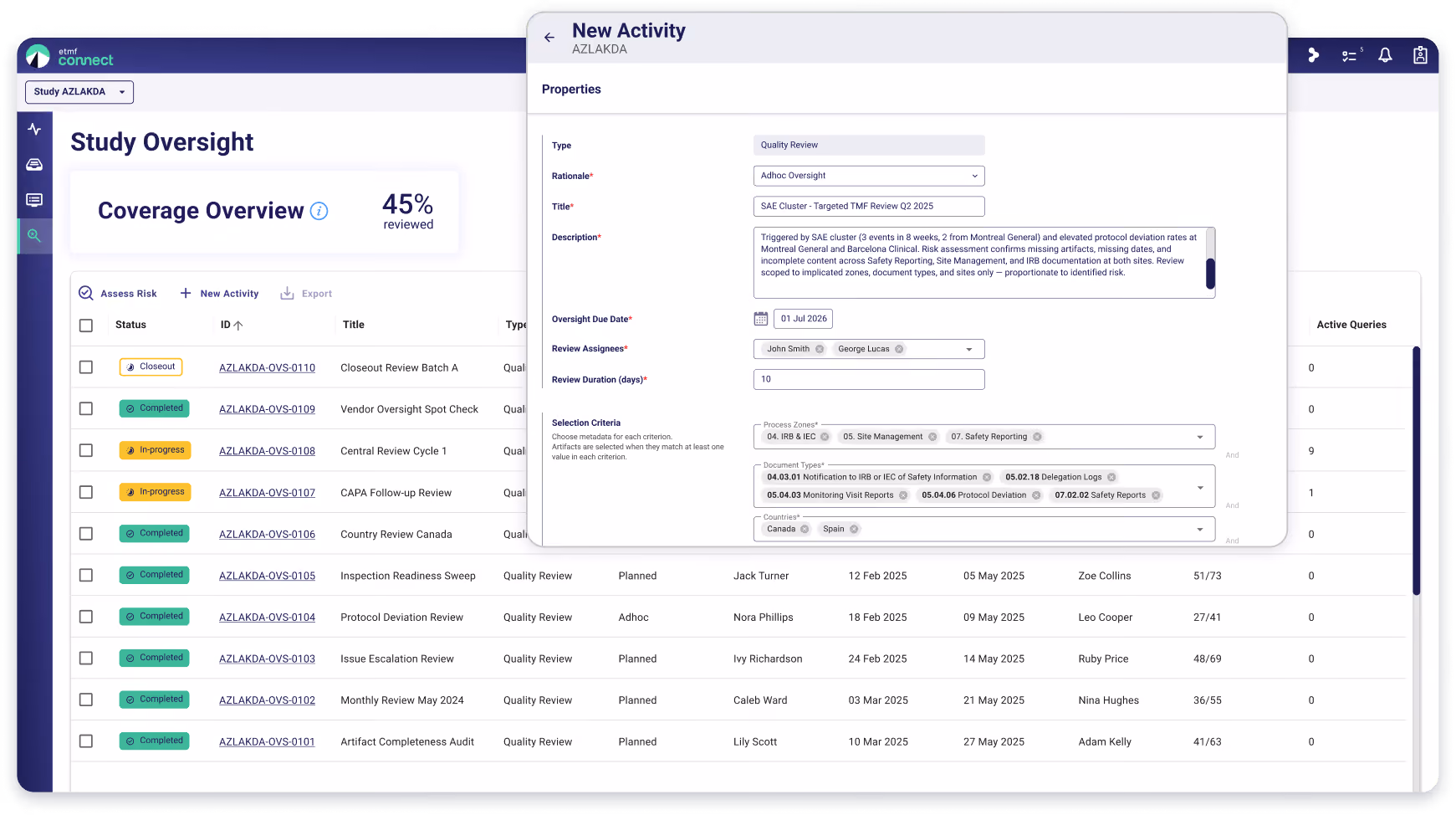Remove 04.03.01 Notification to IRB chip
The image size is (1456, 815).
click(x=987, y=477)
